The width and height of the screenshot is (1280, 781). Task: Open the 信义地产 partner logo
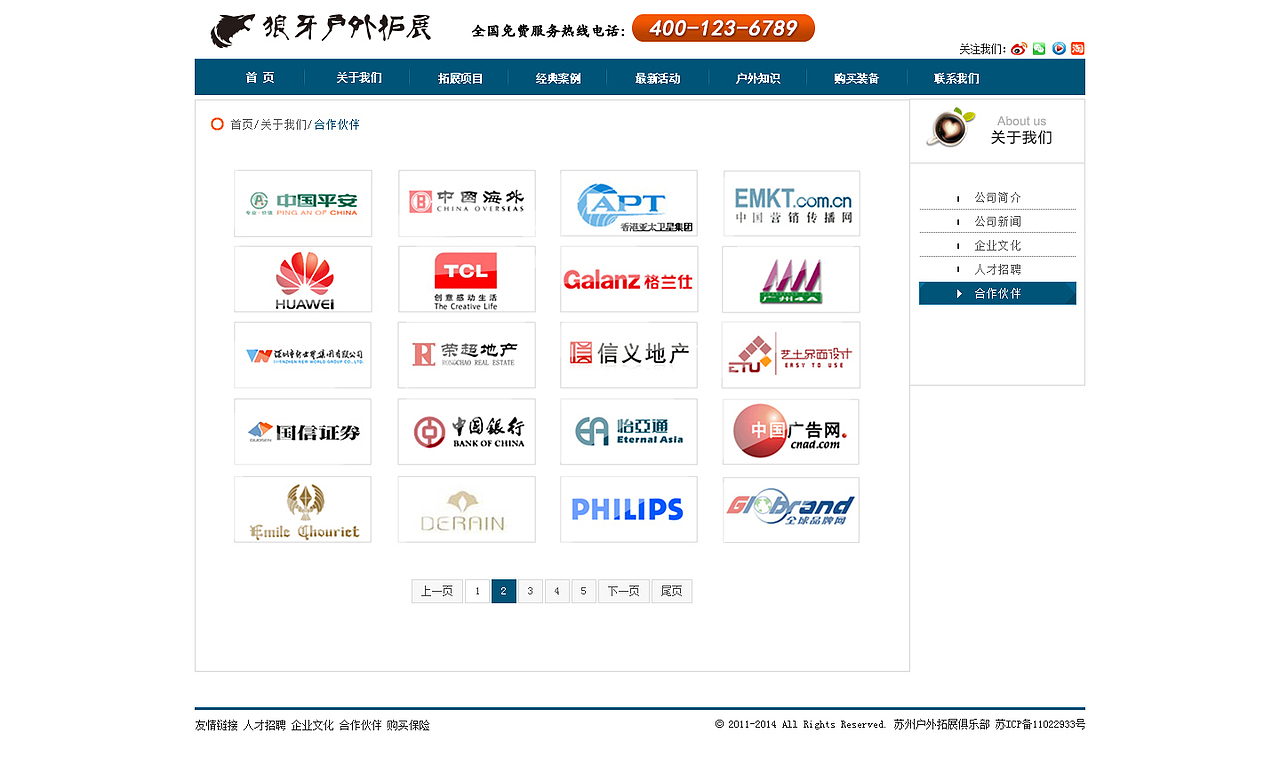[629, 355]
